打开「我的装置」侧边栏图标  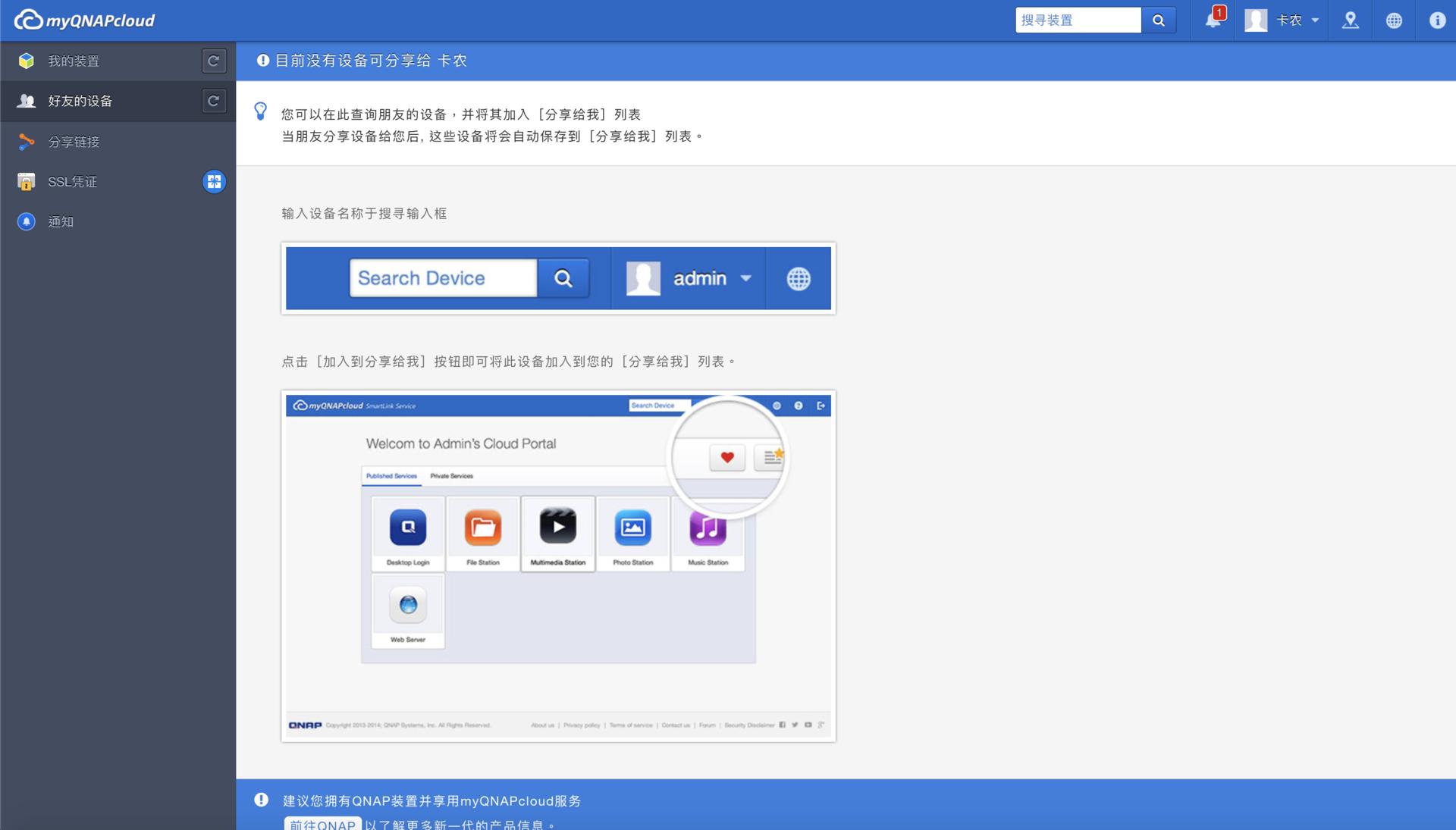(27, 61)
